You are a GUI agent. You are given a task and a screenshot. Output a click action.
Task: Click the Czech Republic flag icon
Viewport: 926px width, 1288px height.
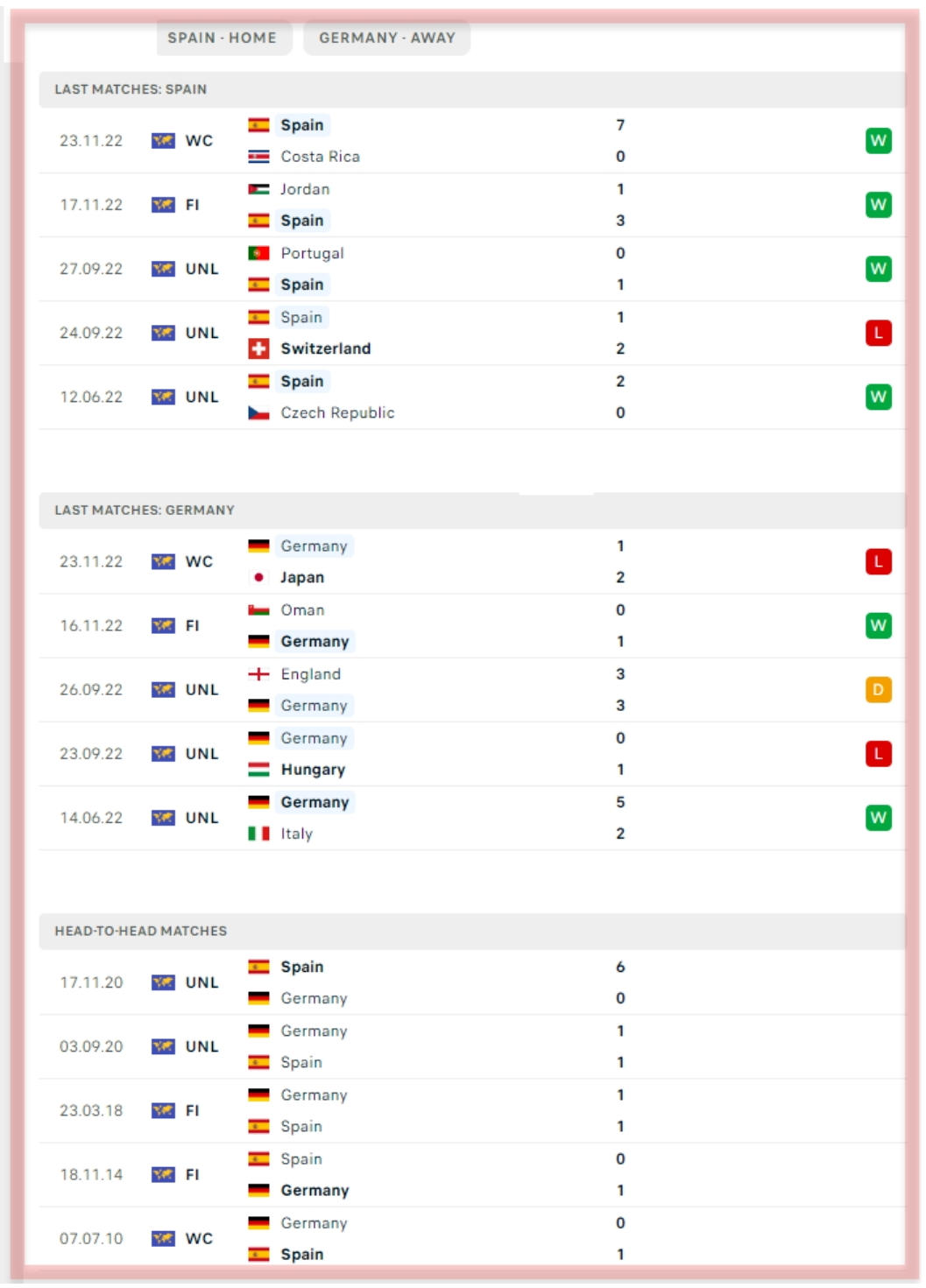coord(258,412)
